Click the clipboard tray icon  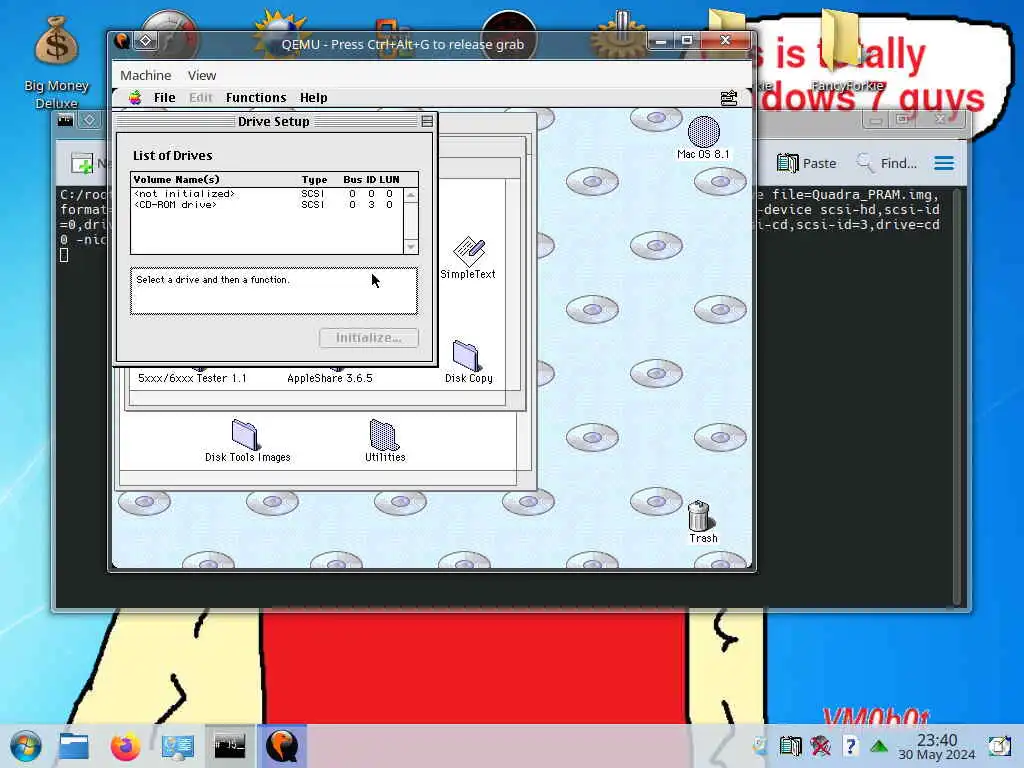click(x=790, y=746)
